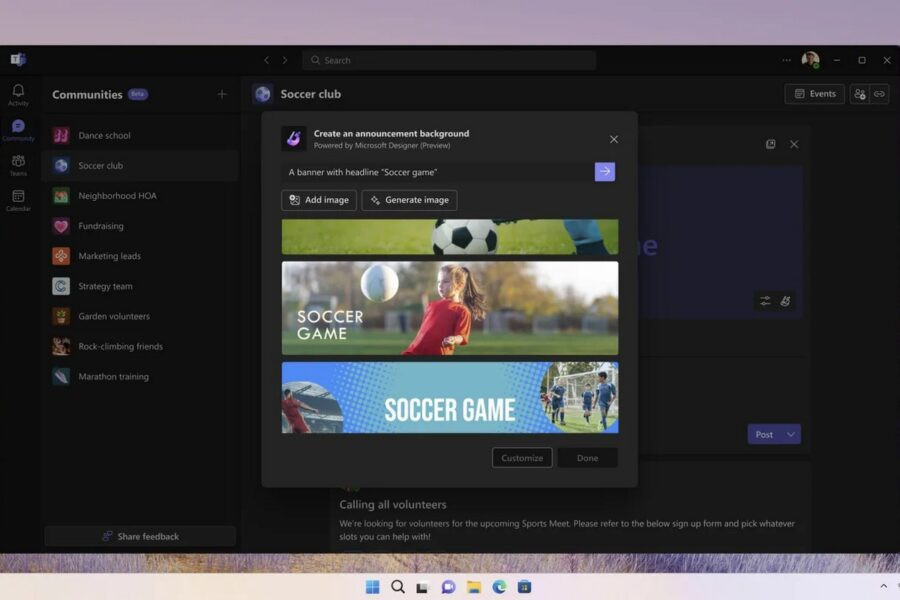Click the Generate image button
This screenshot has height=600, width=900.
pos(409,200)
